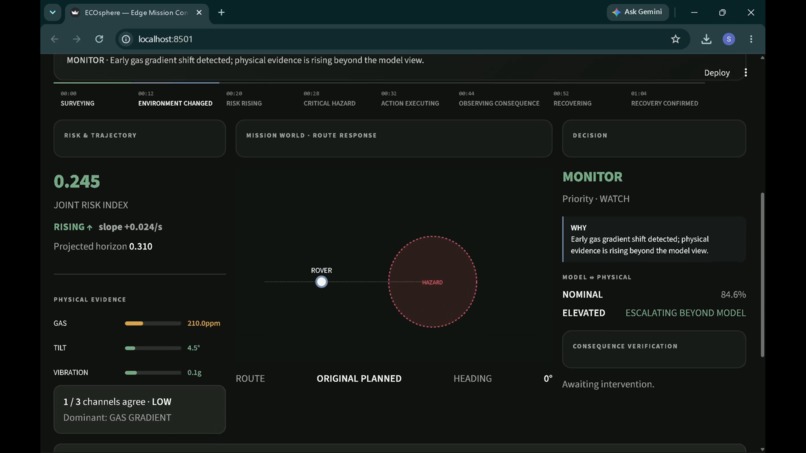Screen dimensions: 806x453
Task: Click the MONITOR decision heading
Action: tap(592, 177)
